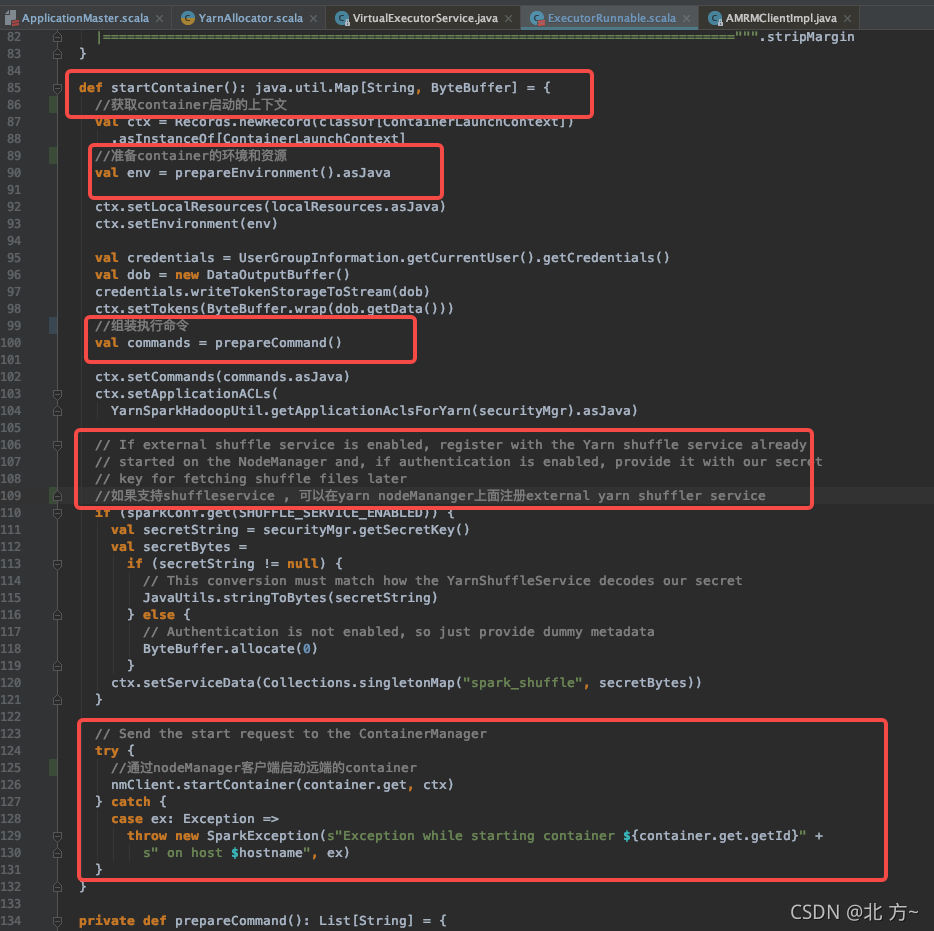This screenshot has height=931, width=934.
Task: Place cursor on prepareEnvironment() call
Action: pos(254,173)
